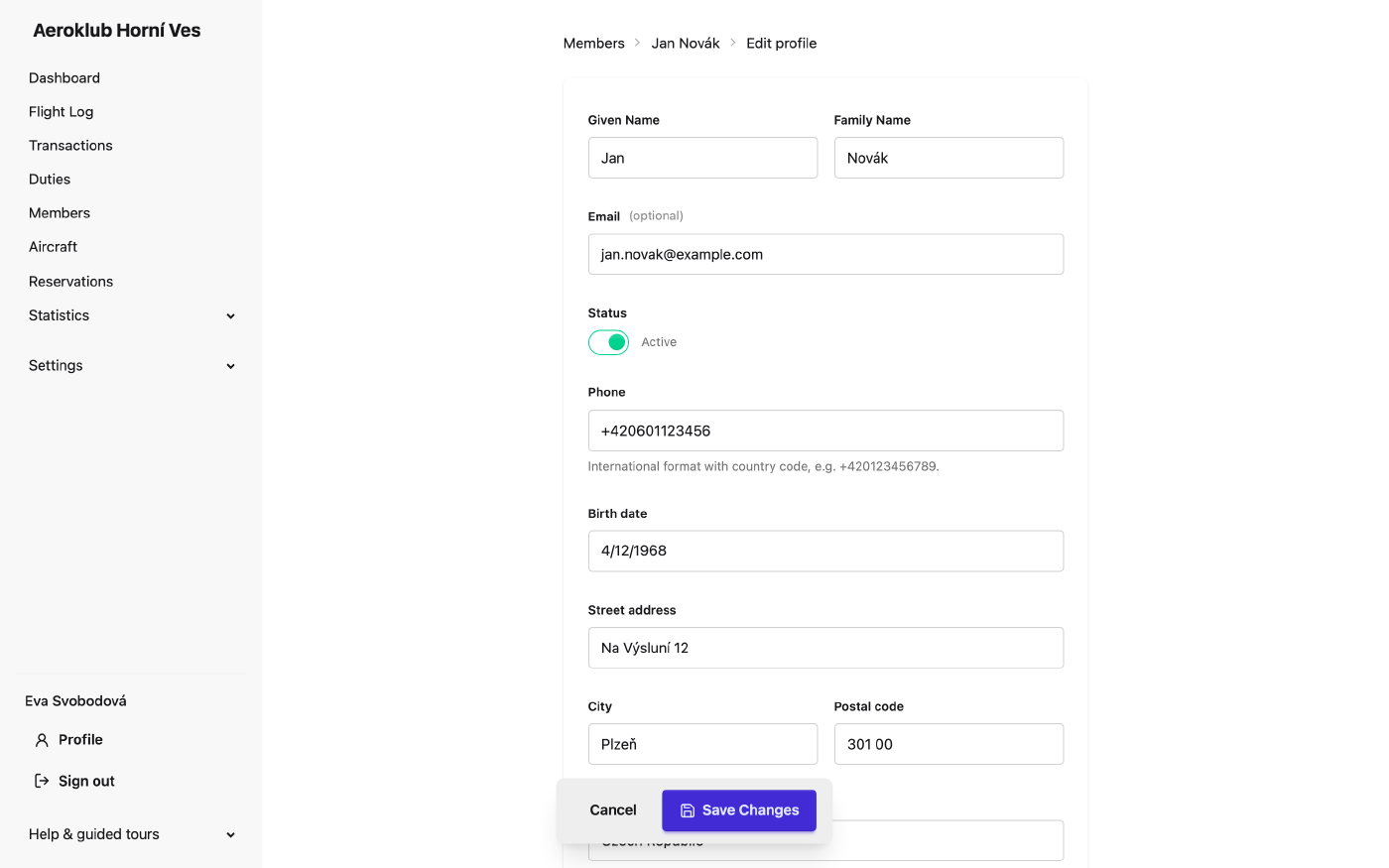Go to Flight Log in sidebar

(x=62, y=112)
